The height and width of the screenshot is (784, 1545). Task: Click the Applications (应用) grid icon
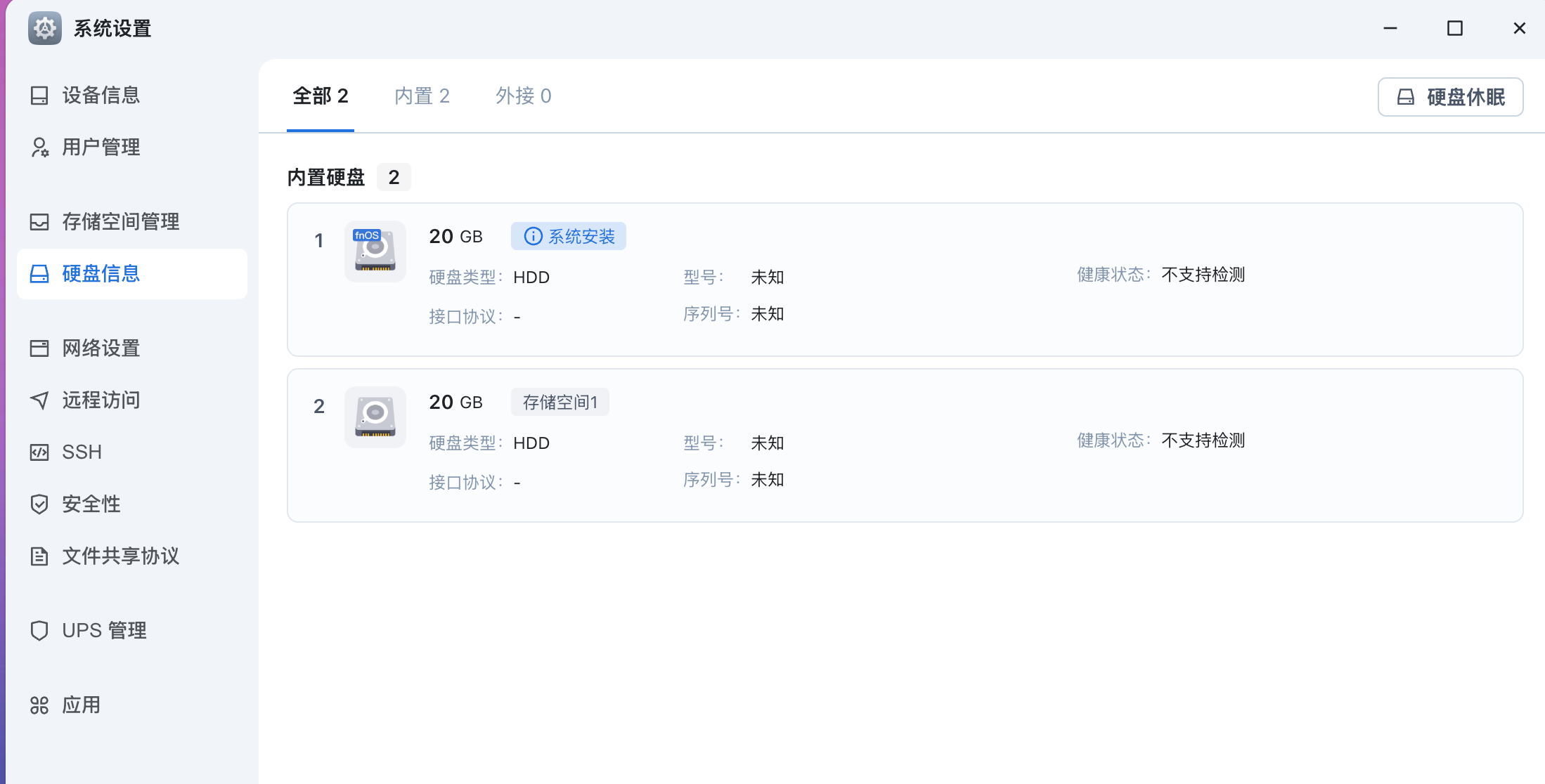coord(39,705)
